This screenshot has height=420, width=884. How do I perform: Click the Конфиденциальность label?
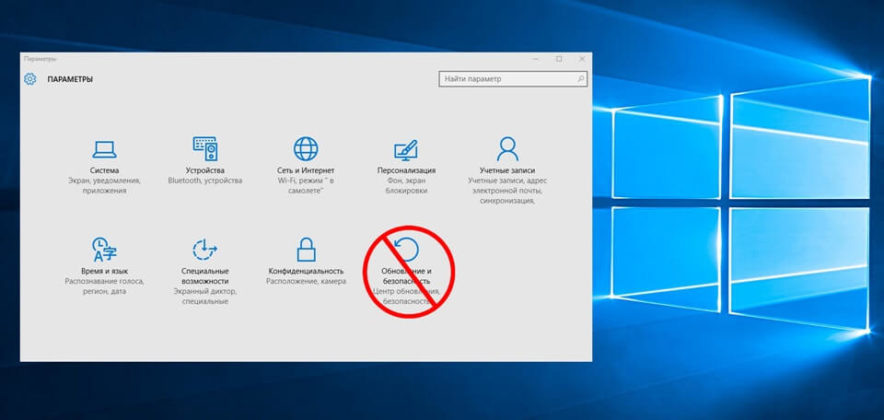coord(306,271)
